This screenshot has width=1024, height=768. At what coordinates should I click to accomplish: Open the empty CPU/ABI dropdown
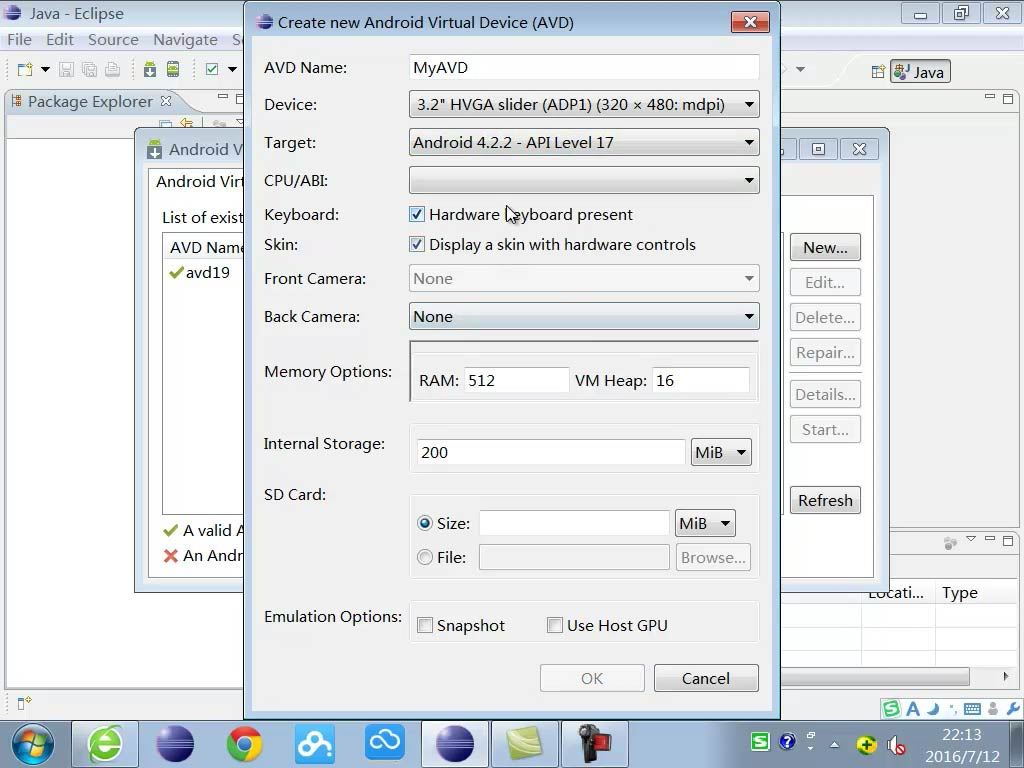tap(584, 180)
